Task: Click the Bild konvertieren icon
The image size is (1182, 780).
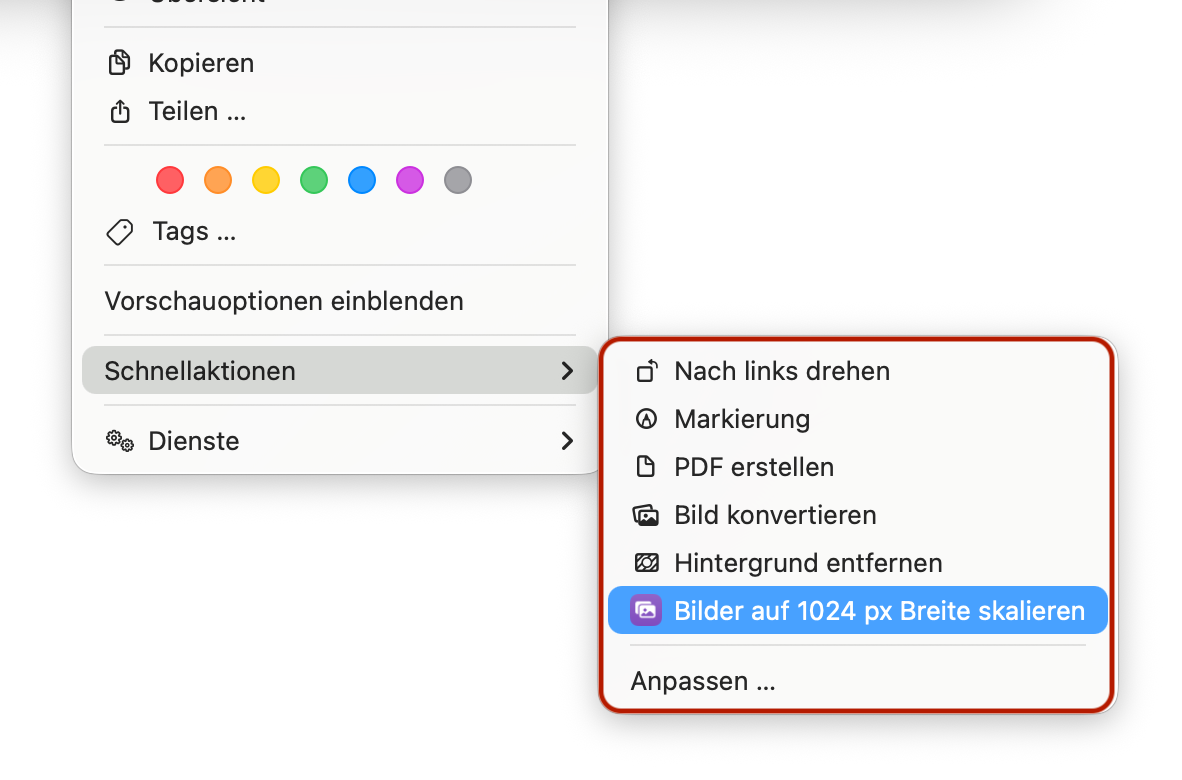Action: pyautogui.click(x=646, y=516)
